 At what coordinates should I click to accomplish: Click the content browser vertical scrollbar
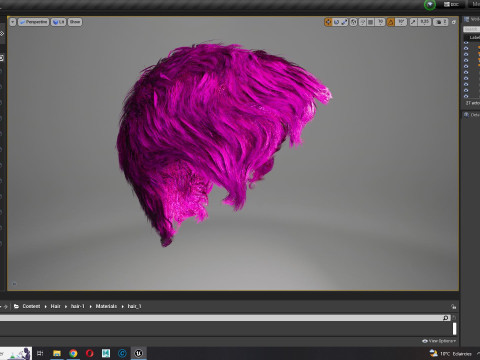pyautogui.click(x=454, y=329)
